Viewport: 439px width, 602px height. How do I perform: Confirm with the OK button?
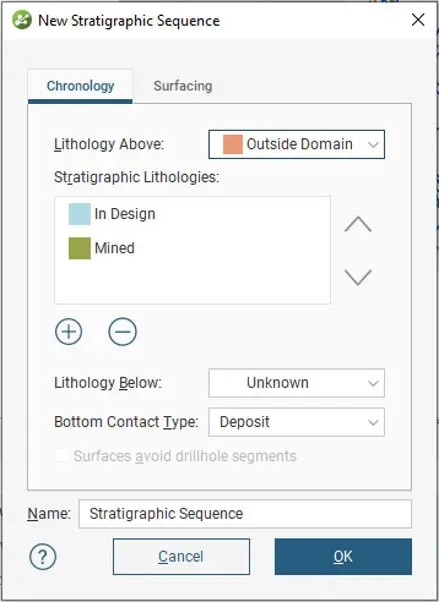343,556
